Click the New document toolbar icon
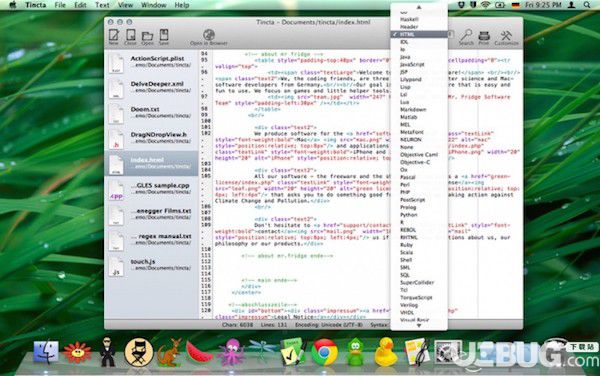600x376 pixels. 114,35
